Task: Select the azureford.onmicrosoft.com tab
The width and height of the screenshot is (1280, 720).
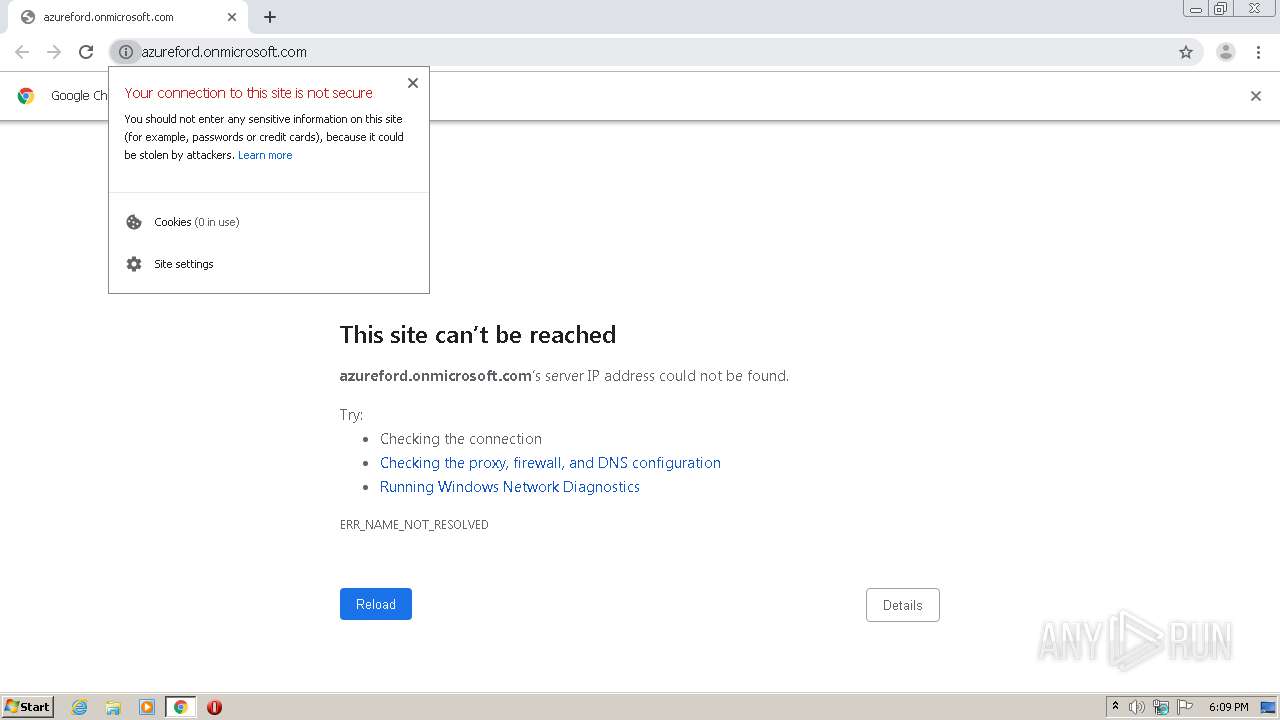Action: (x=128, y=17)
